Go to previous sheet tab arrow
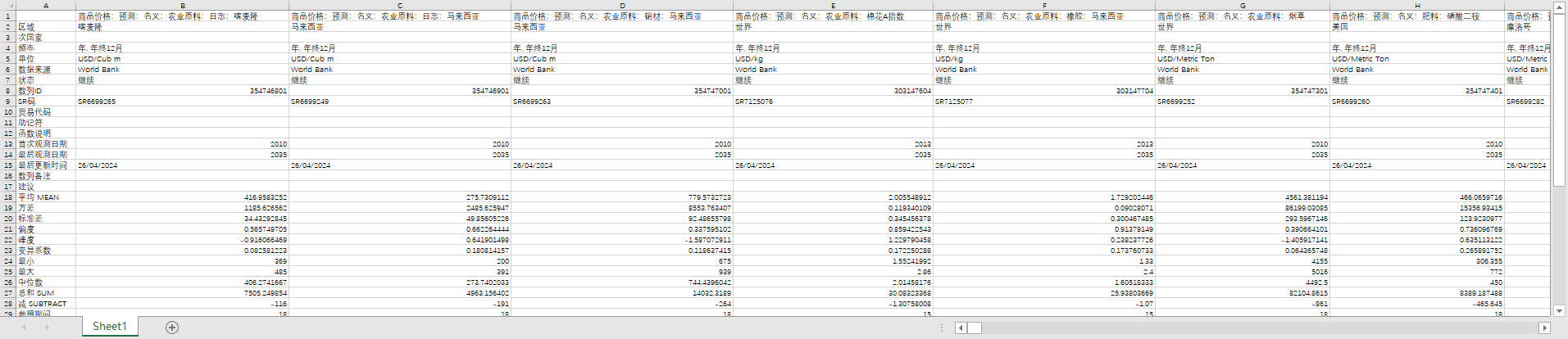Screen dimensions: 1568x339 pyautogui.click(x=24, y=327)
